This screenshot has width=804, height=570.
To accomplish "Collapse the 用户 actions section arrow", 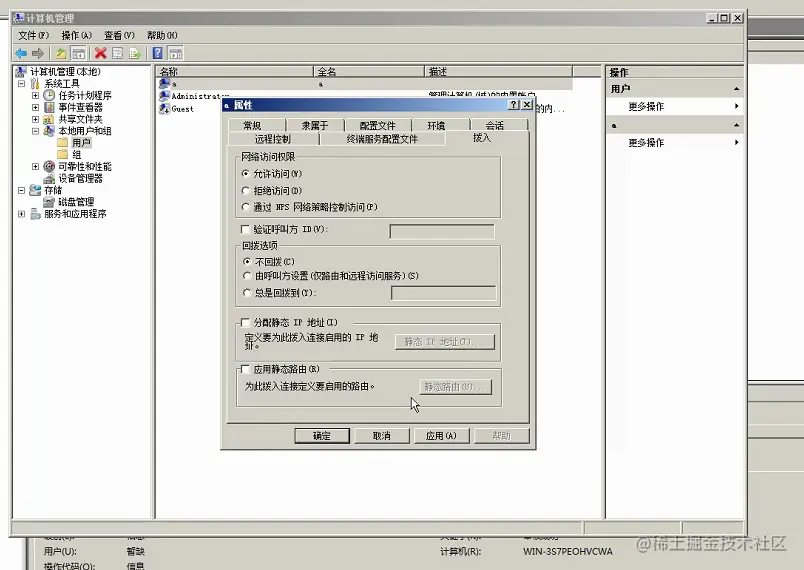I will coord(736,89).
